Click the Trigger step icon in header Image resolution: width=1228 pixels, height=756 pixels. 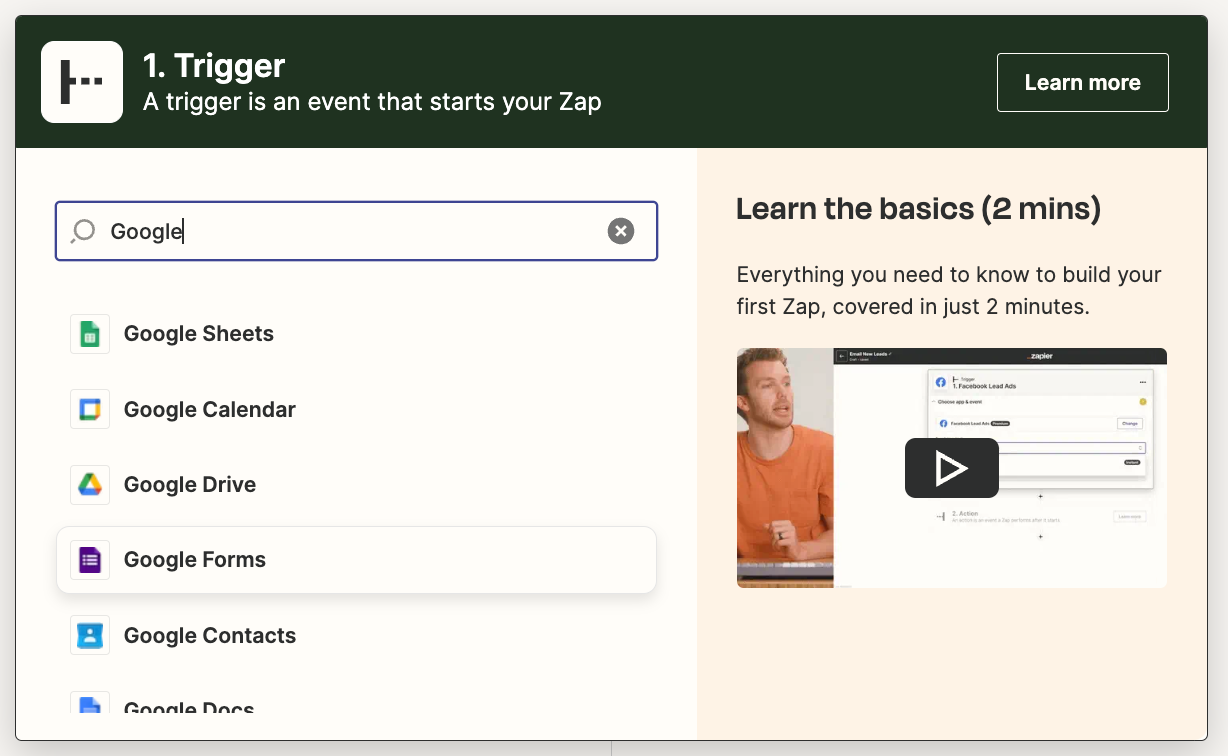(x=82, y=82)
